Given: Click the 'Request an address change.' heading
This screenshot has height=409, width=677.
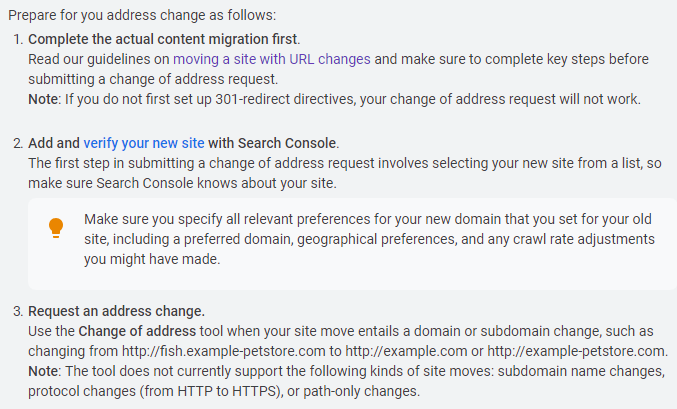Looking at the screenshot, I should 116,311.
